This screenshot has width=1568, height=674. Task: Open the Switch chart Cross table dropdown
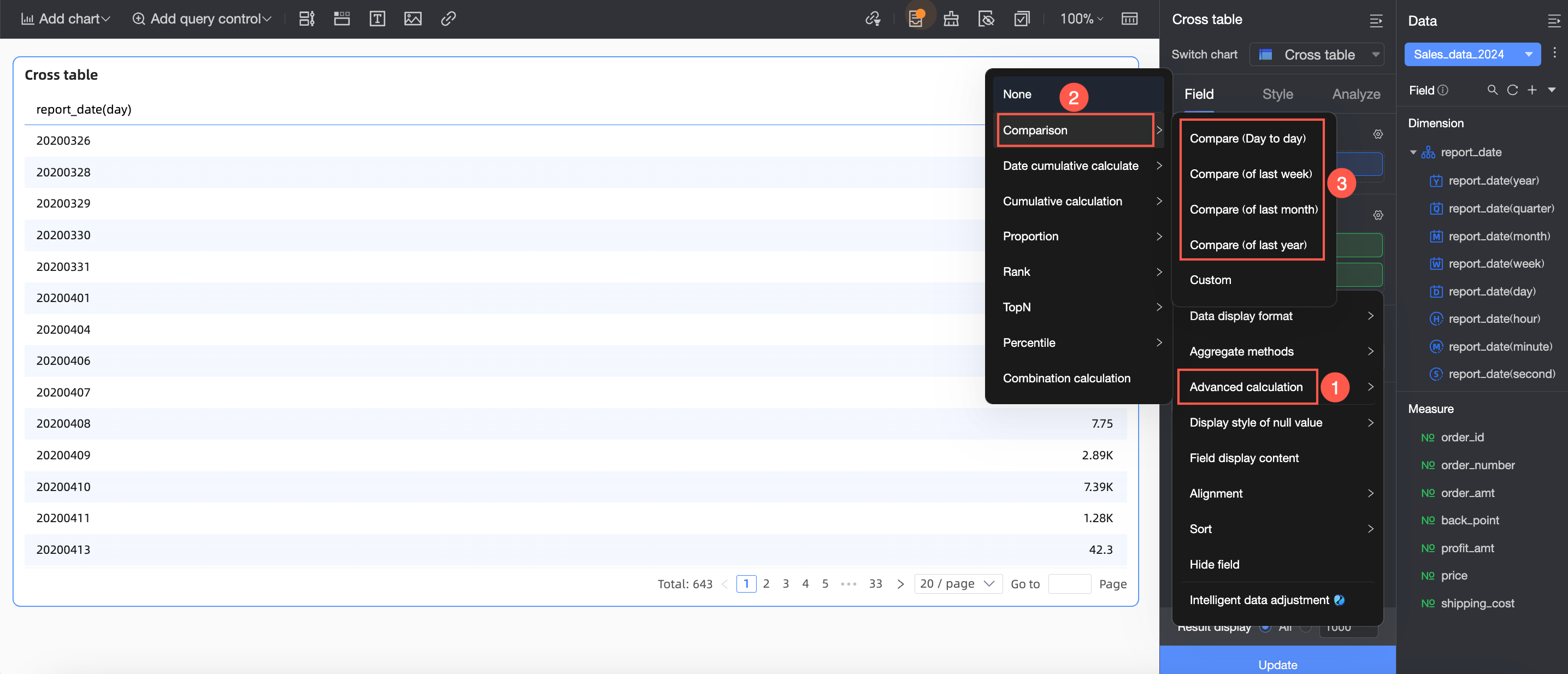click(1317, 55)
